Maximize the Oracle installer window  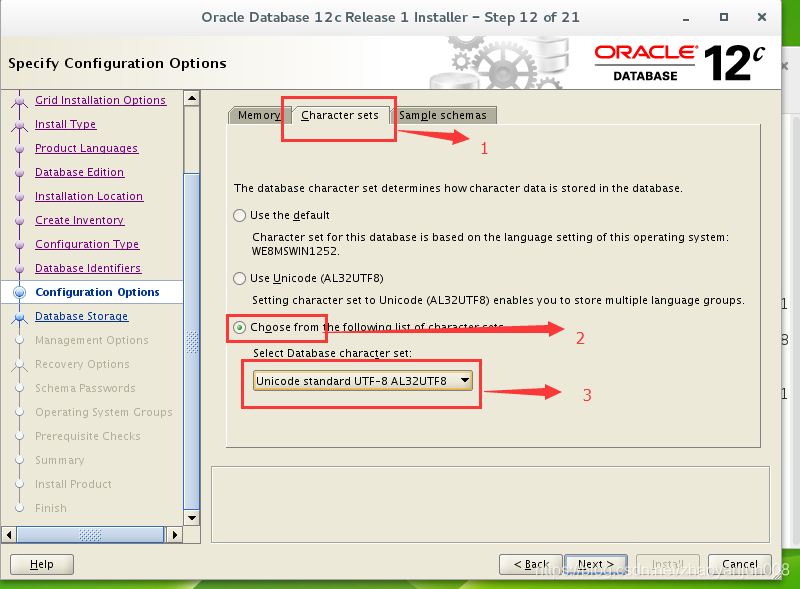coord(723,17)
